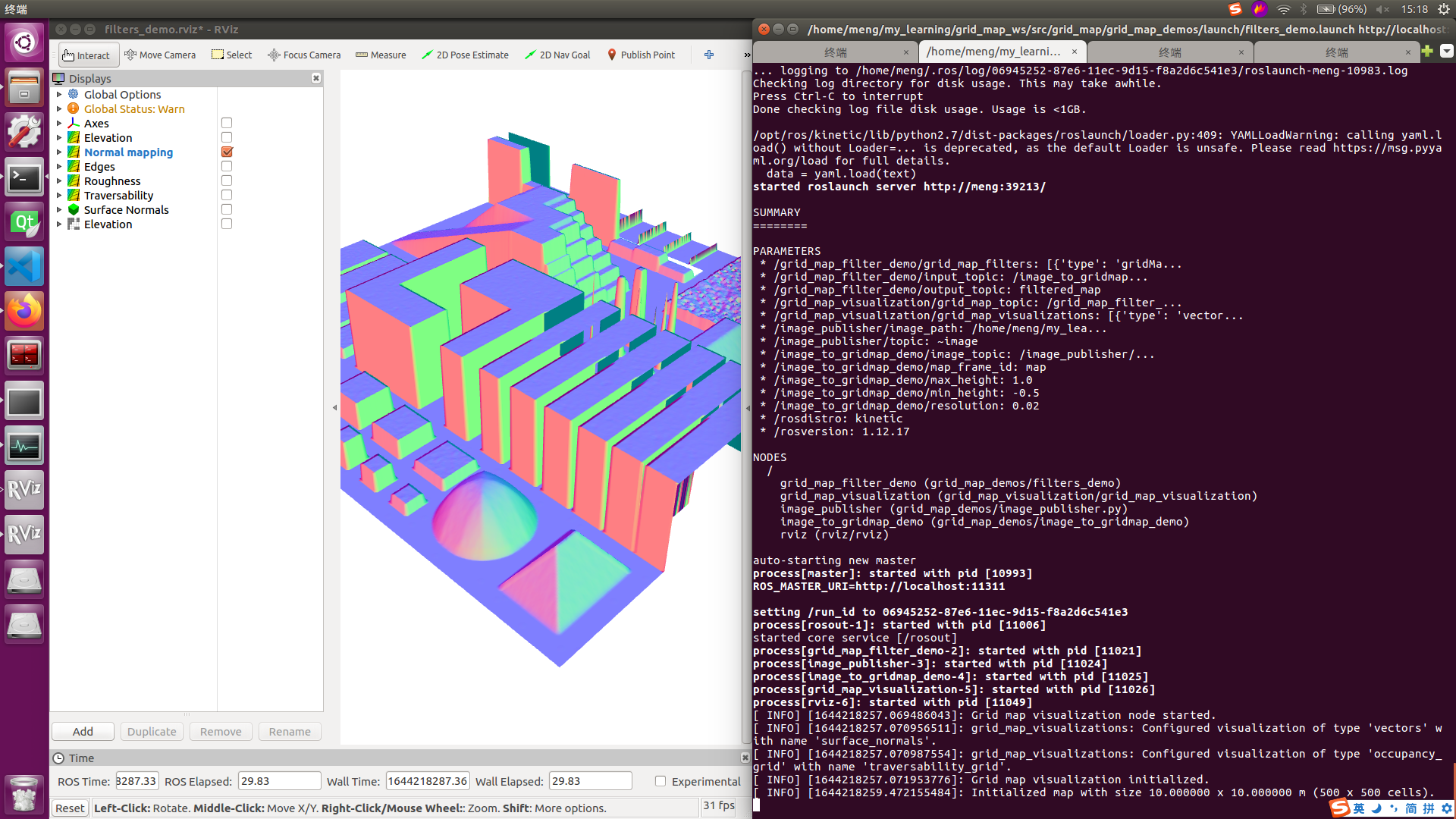
Task: Switch to the Select tool
Action: pos(231,55)
